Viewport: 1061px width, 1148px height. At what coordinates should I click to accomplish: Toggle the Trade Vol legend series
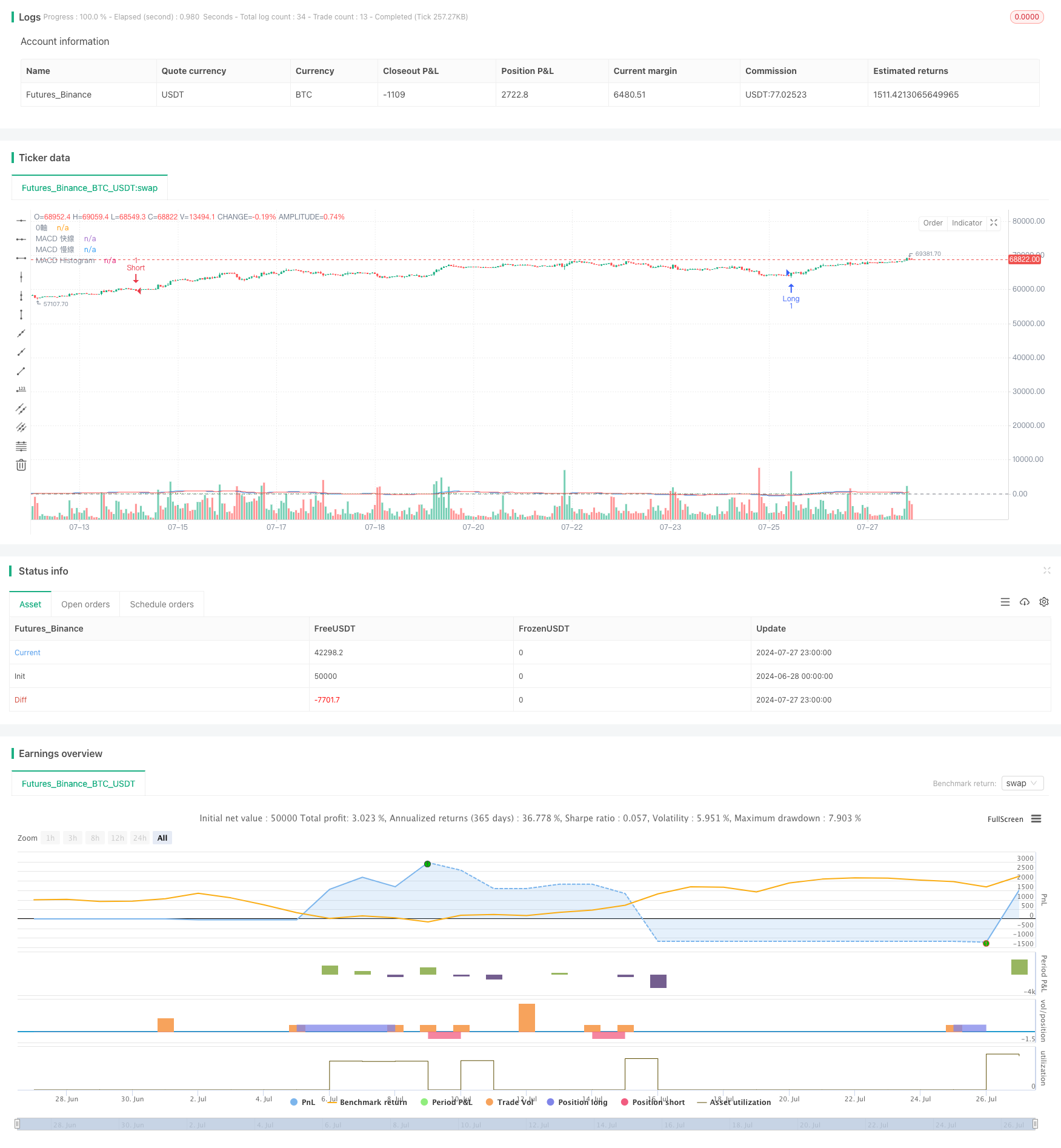pos(510,1102)
